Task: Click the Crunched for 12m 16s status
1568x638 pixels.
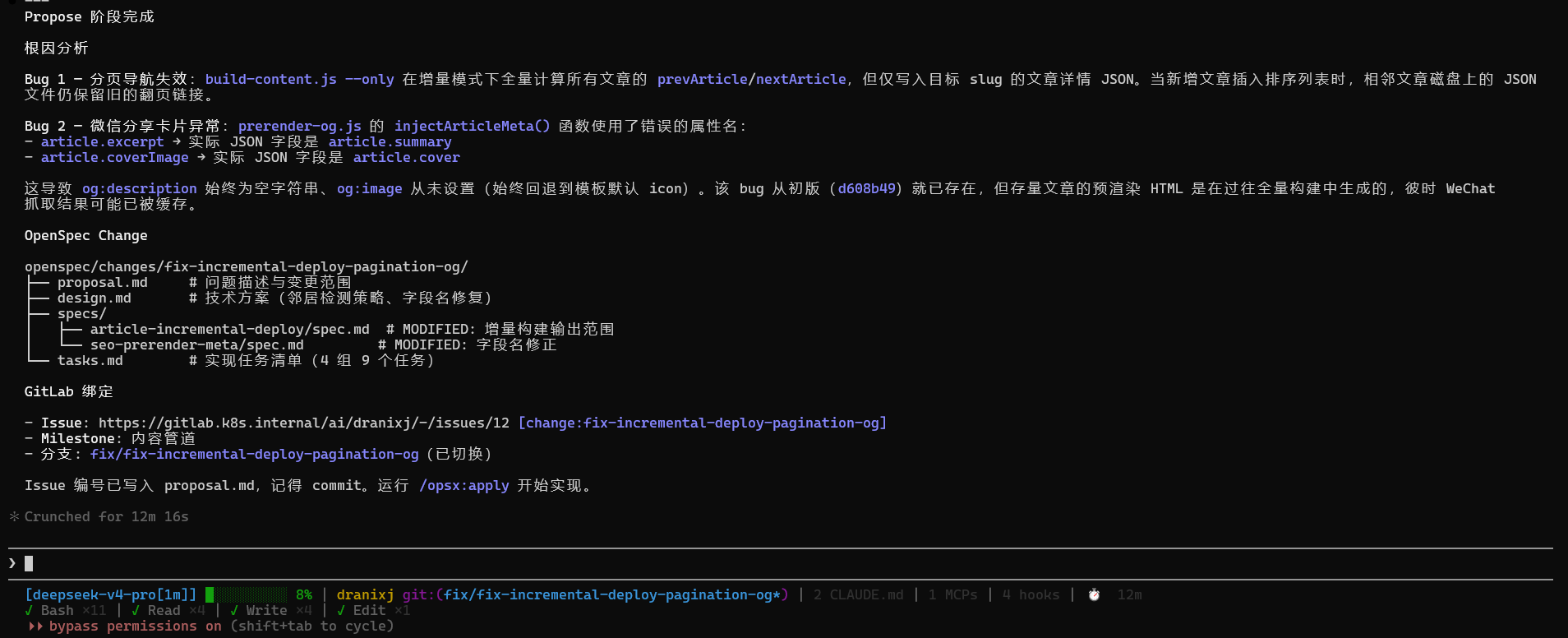Action: coord(107,516)
